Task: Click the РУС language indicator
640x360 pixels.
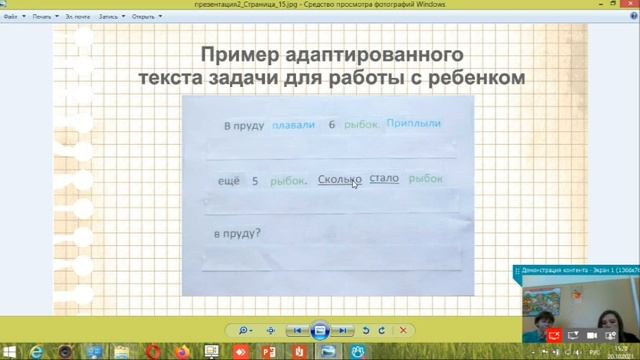Action: point(594,352)
